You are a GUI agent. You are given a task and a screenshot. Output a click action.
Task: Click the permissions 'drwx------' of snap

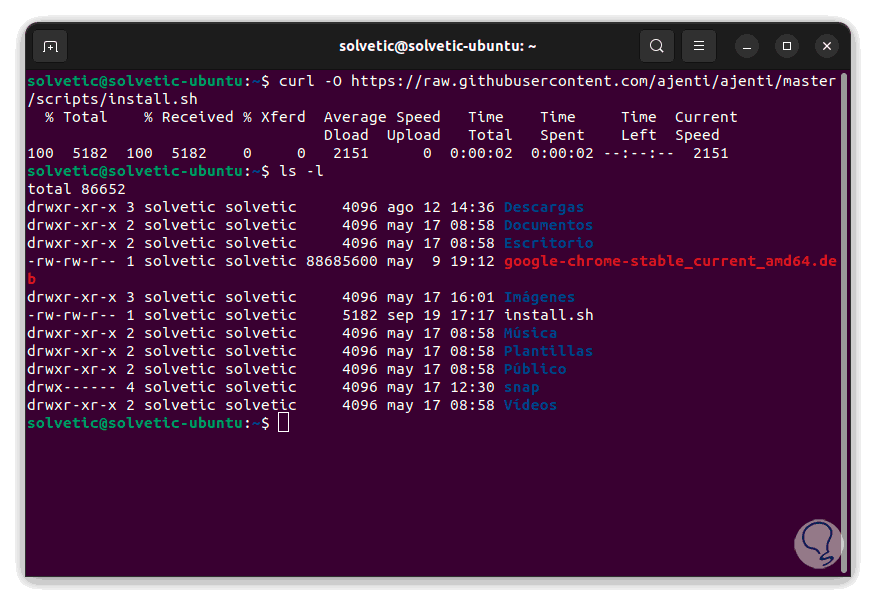(72, 387)
